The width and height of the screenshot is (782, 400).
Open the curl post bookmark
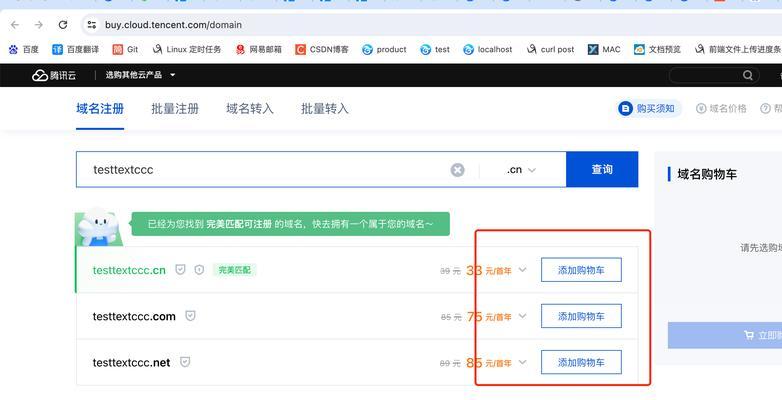(550, 49)
